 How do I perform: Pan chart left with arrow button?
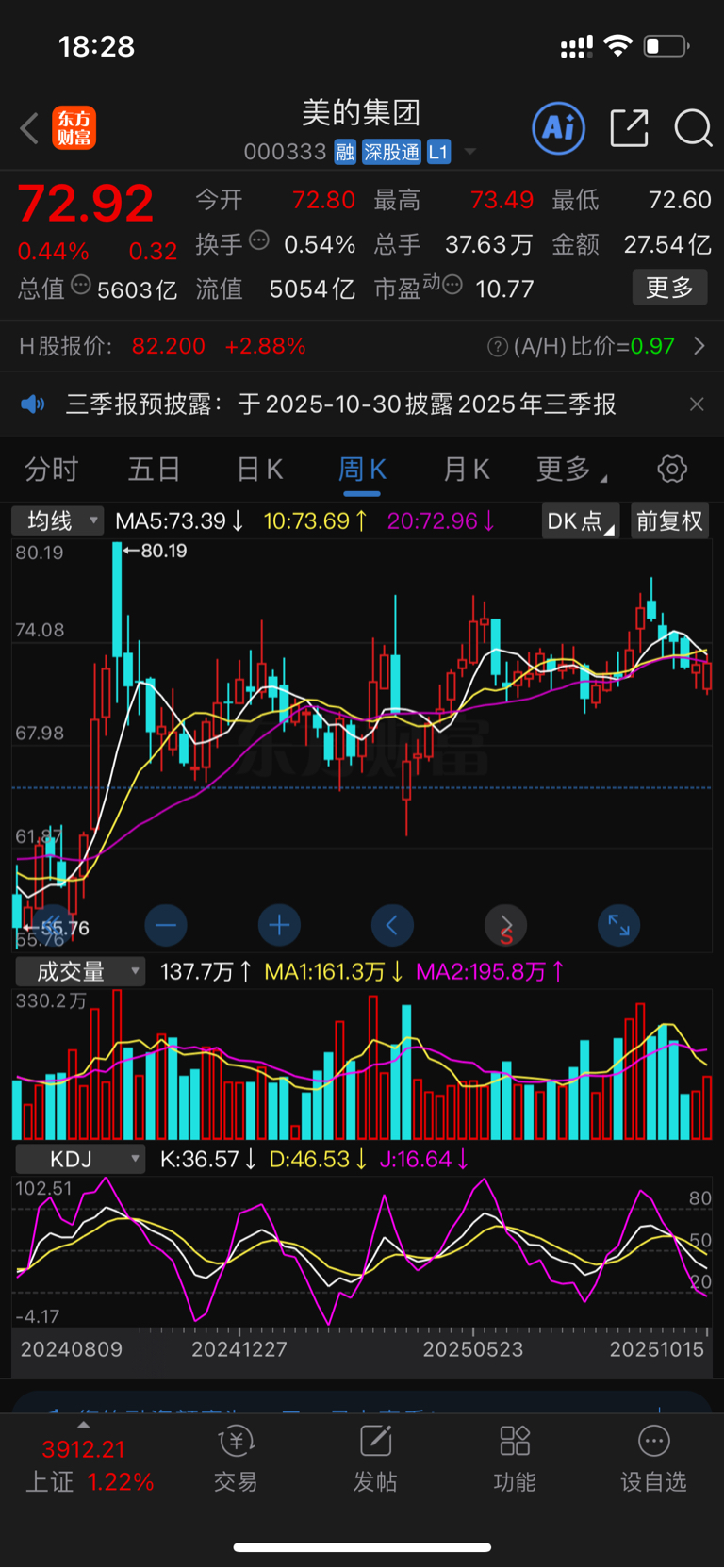[392, 926]
